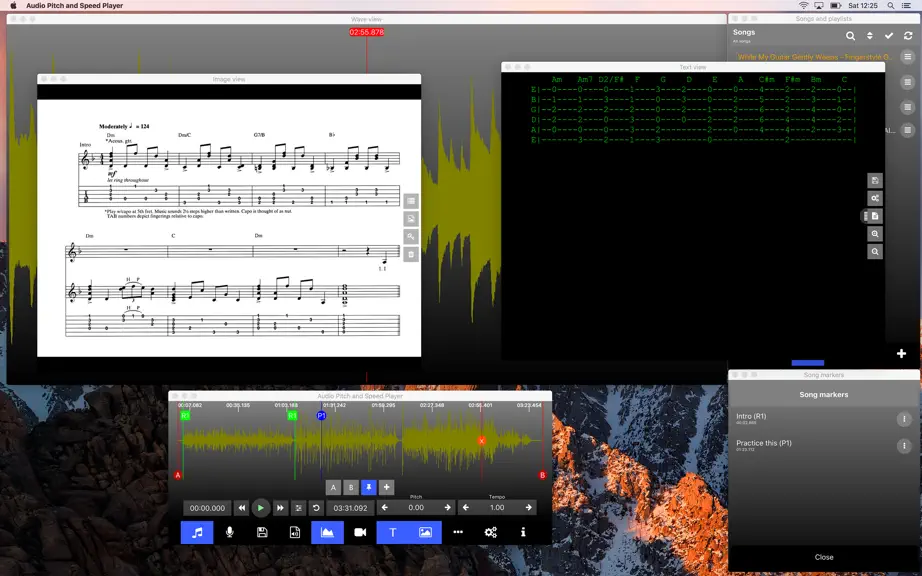The image size is (922, 576).
Task: Decrease tempo with the left arrow
Action: [466, 508]
